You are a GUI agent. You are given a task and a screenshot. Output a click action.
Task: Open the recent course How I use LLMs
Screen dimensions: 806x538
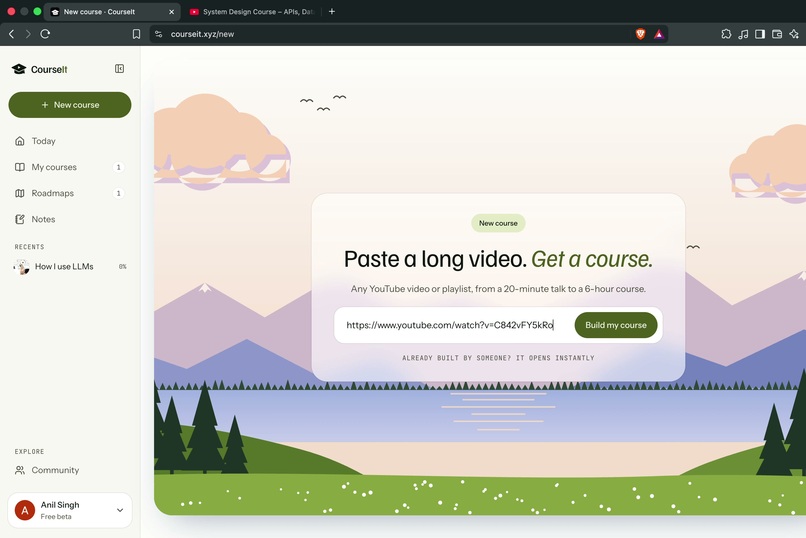pos(70,267)
